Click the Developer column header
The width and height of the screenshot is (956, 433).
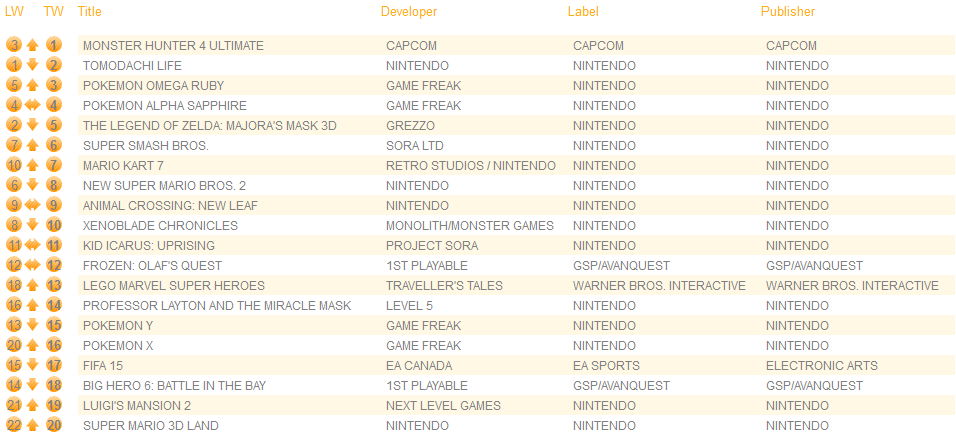[409, 12]
